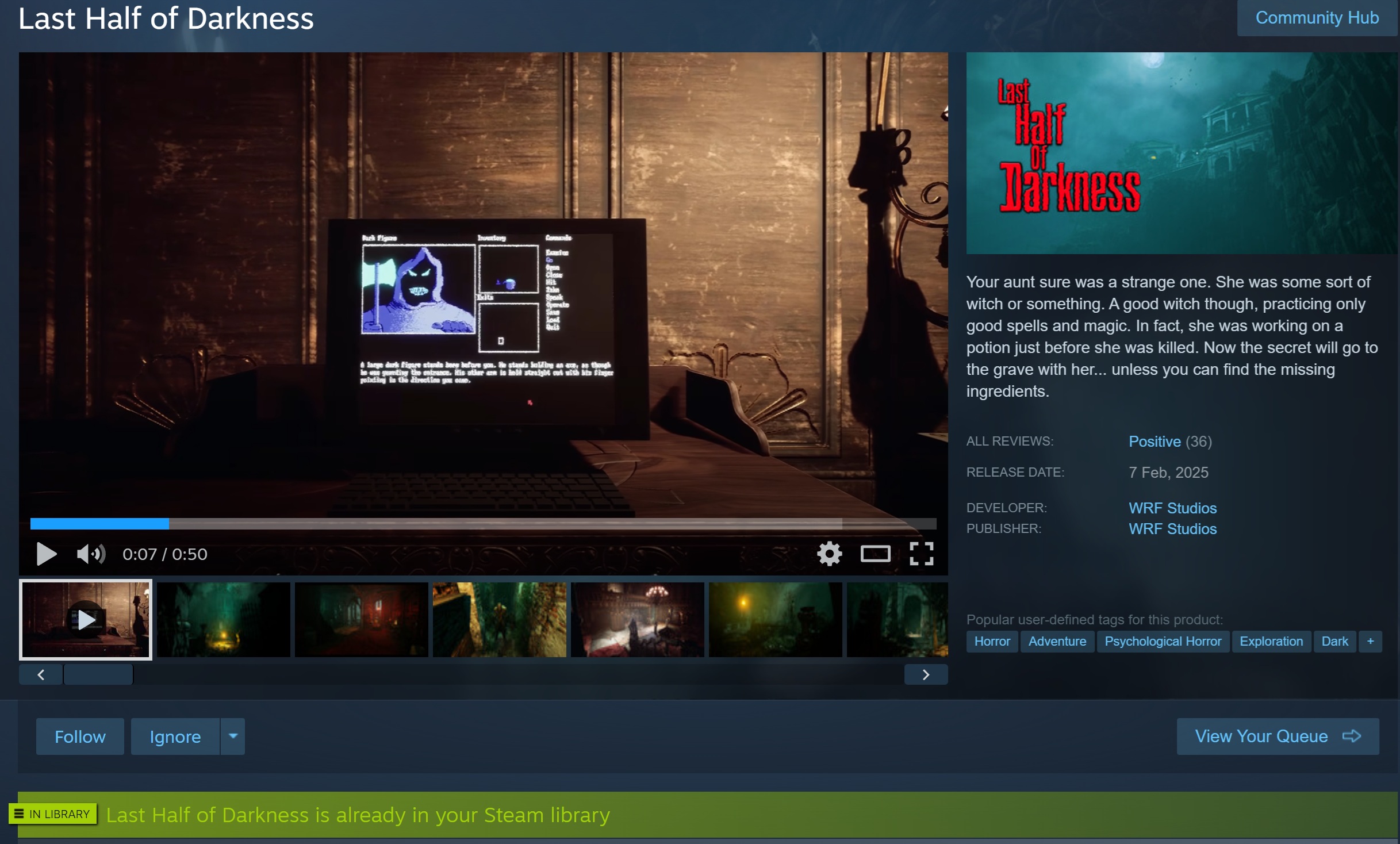The height and width of the screenshot is (844, 1400).
Task: Toggle Ignore for this game
Action: click(x=175, y=736)
